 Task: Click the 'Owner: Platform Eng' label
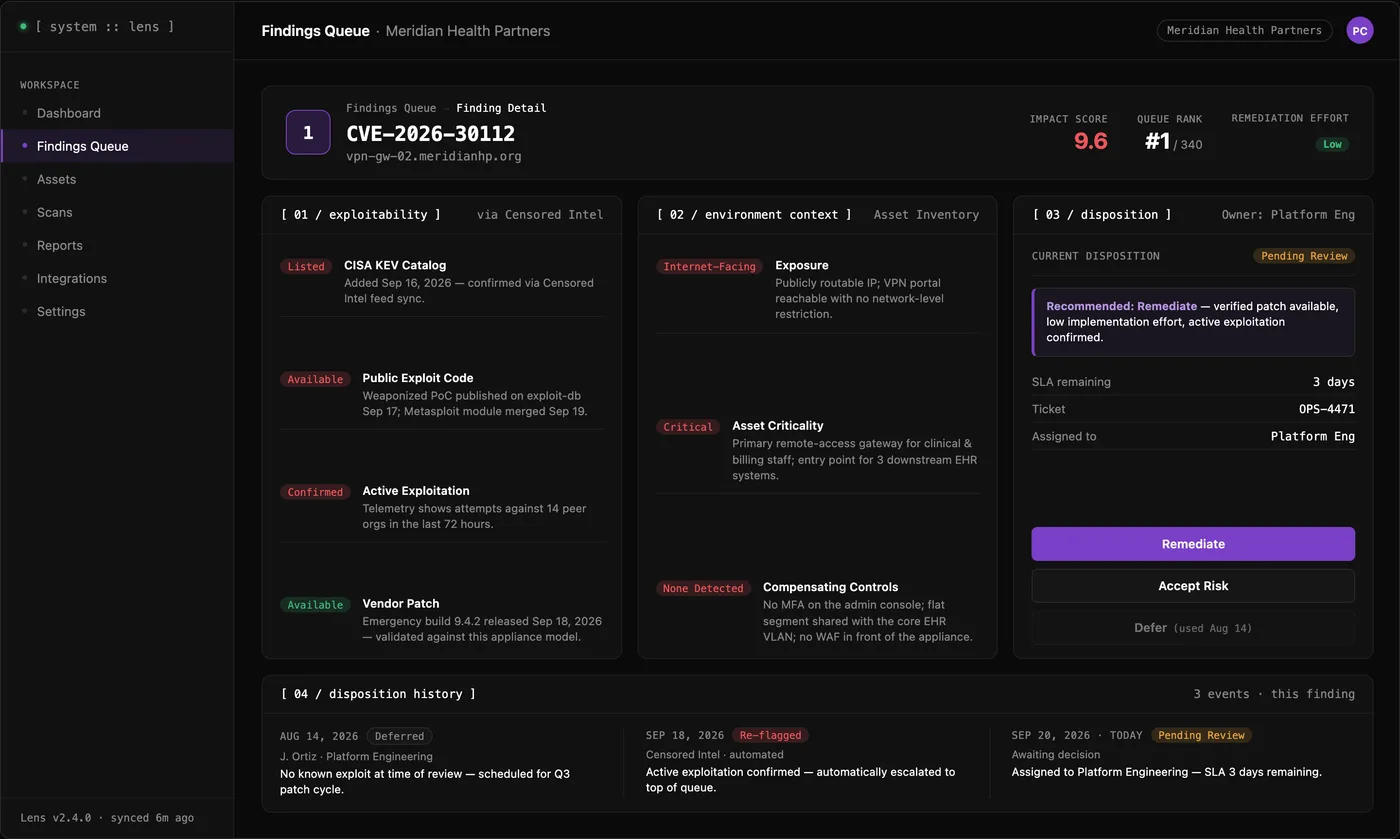(x=1288, y=214)
